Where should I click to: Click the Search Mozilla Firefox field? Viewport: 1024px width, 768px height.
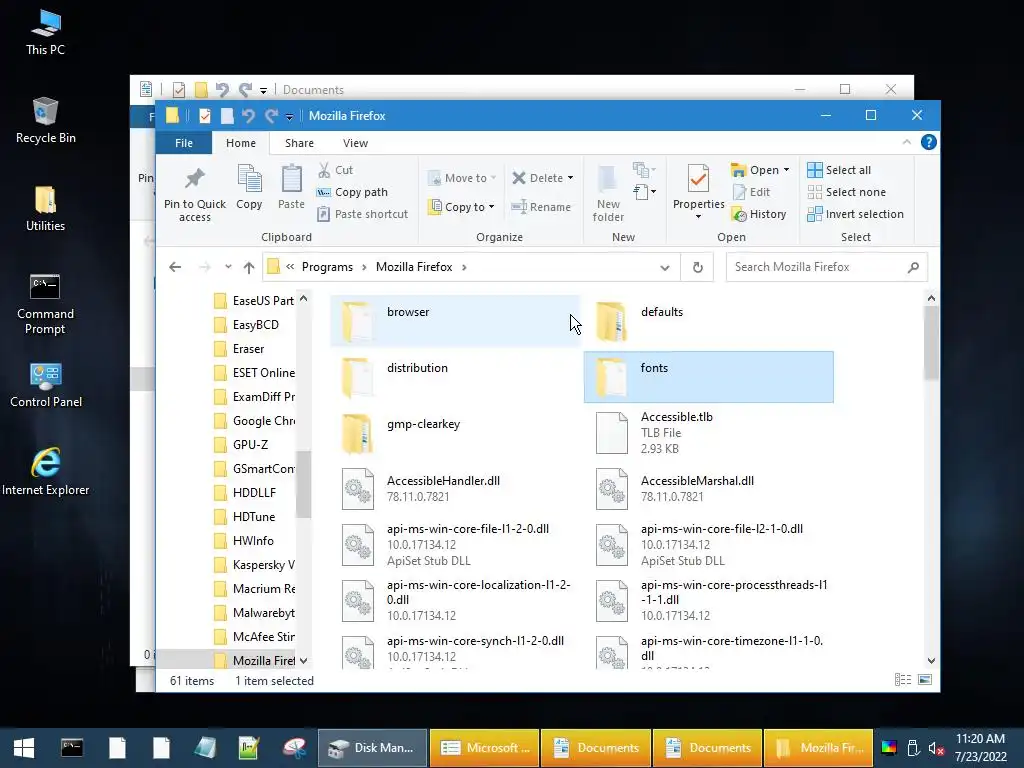tap(826, 267)
